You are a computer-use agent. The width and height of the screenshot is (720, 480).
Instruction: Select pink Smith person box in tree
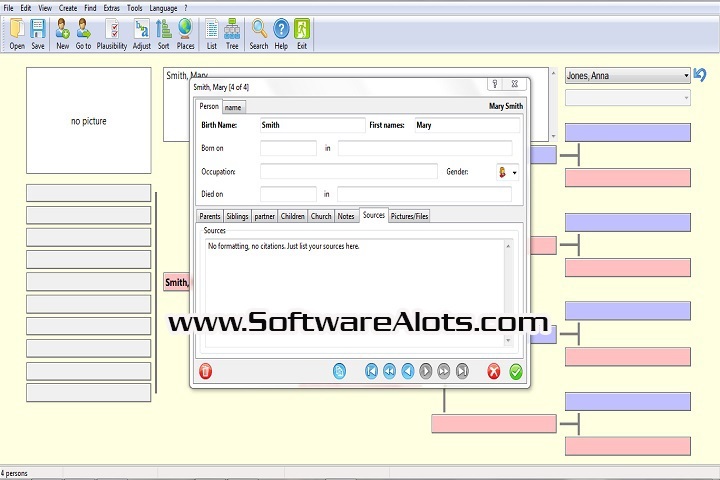click(177, 282)
